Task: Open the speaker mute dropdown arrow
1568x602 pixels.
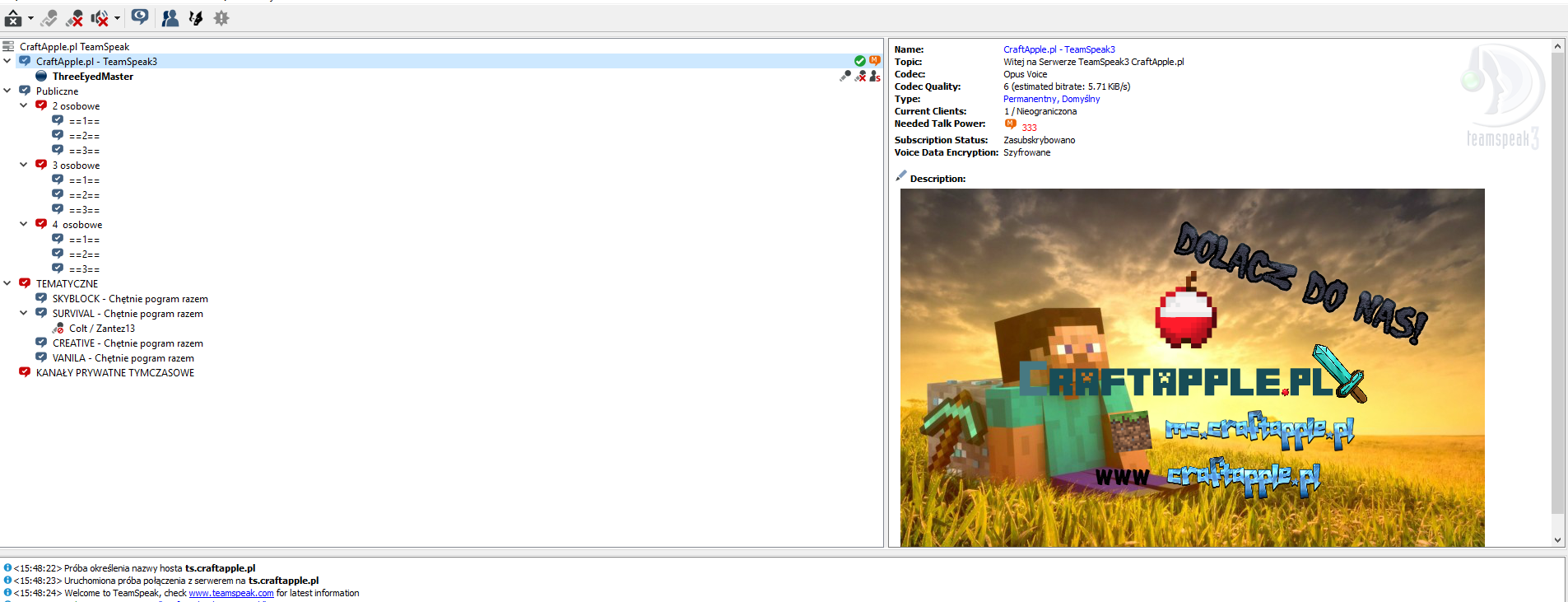Action: pos(117,18)
